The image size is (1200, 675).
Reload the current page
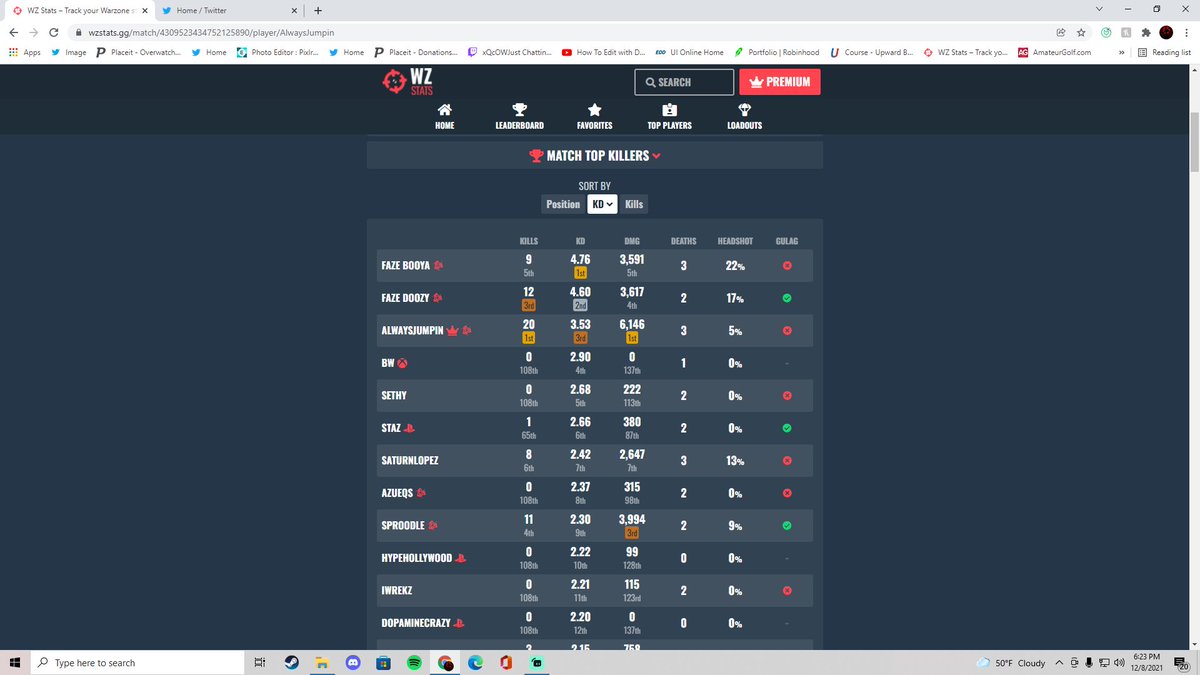[55, 32]
